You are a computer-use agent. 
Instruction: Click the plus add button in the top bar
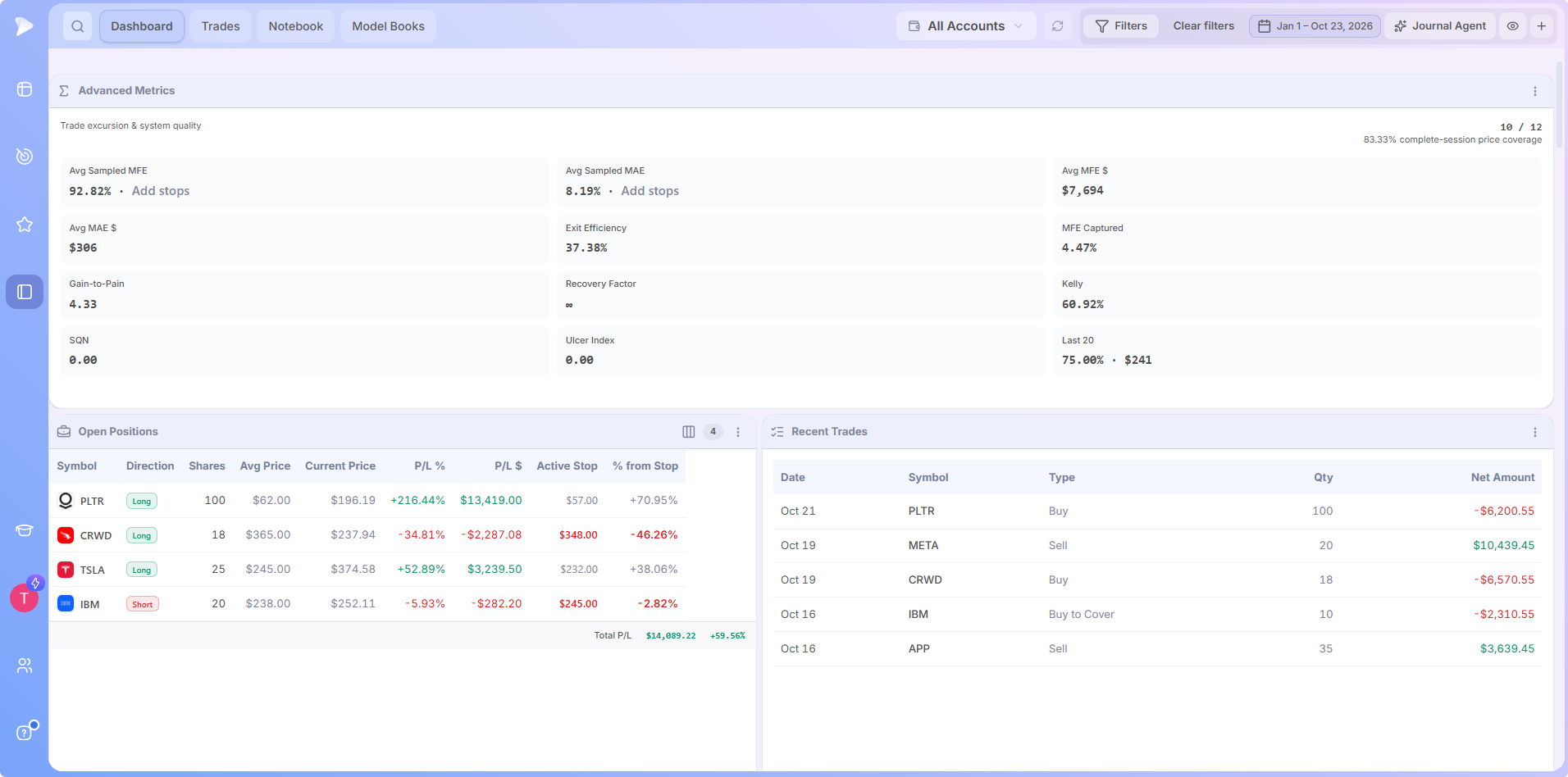(x=1542, y=26)
